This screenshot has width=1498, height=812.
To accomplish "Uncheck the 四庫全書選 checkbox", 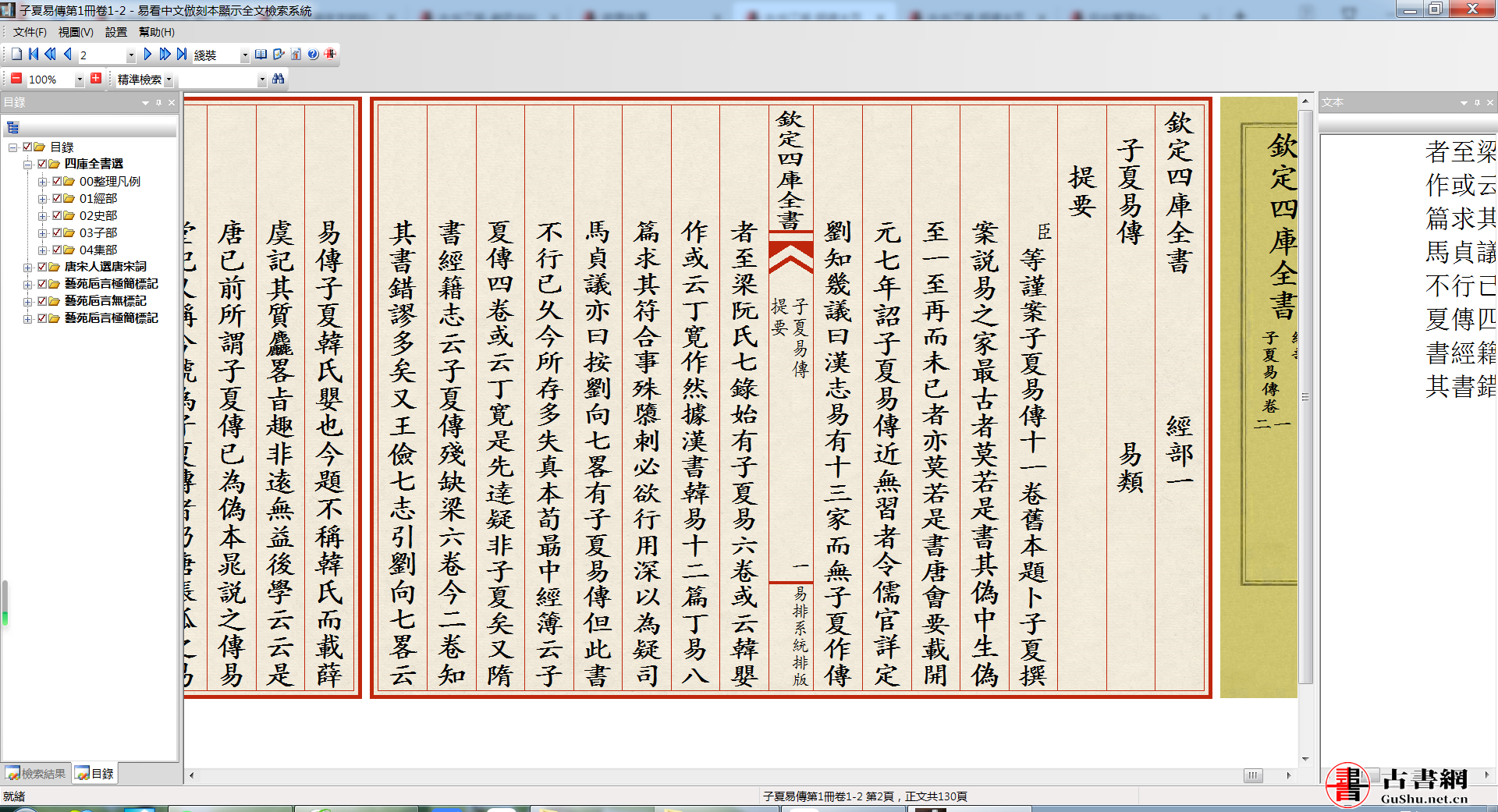I will click(42, 164).
